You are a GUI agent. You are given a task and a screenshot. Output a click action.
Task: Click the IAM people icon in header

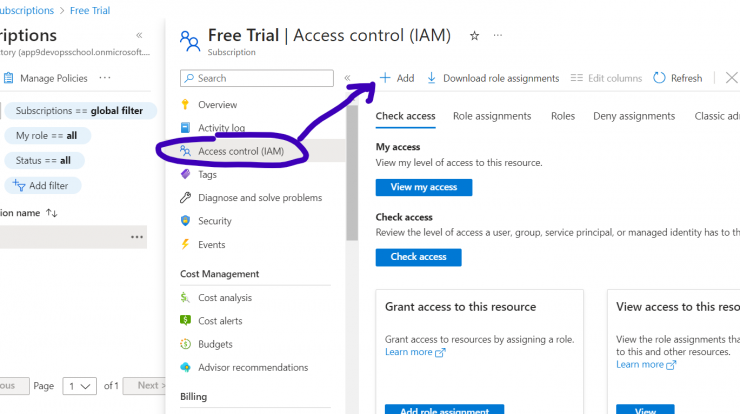pyautogui.click(x=190, y=41)
